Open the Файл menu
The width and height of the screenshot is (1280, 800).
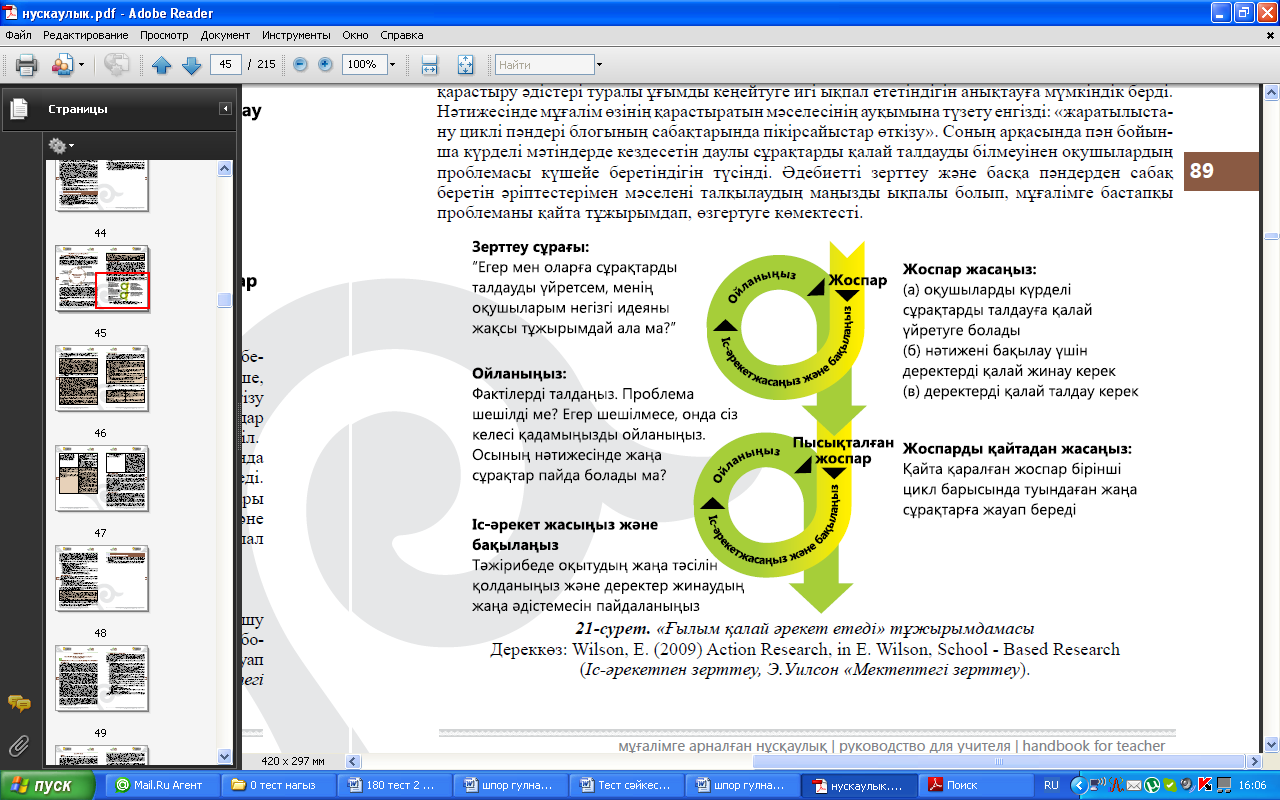tap(18, 35)
